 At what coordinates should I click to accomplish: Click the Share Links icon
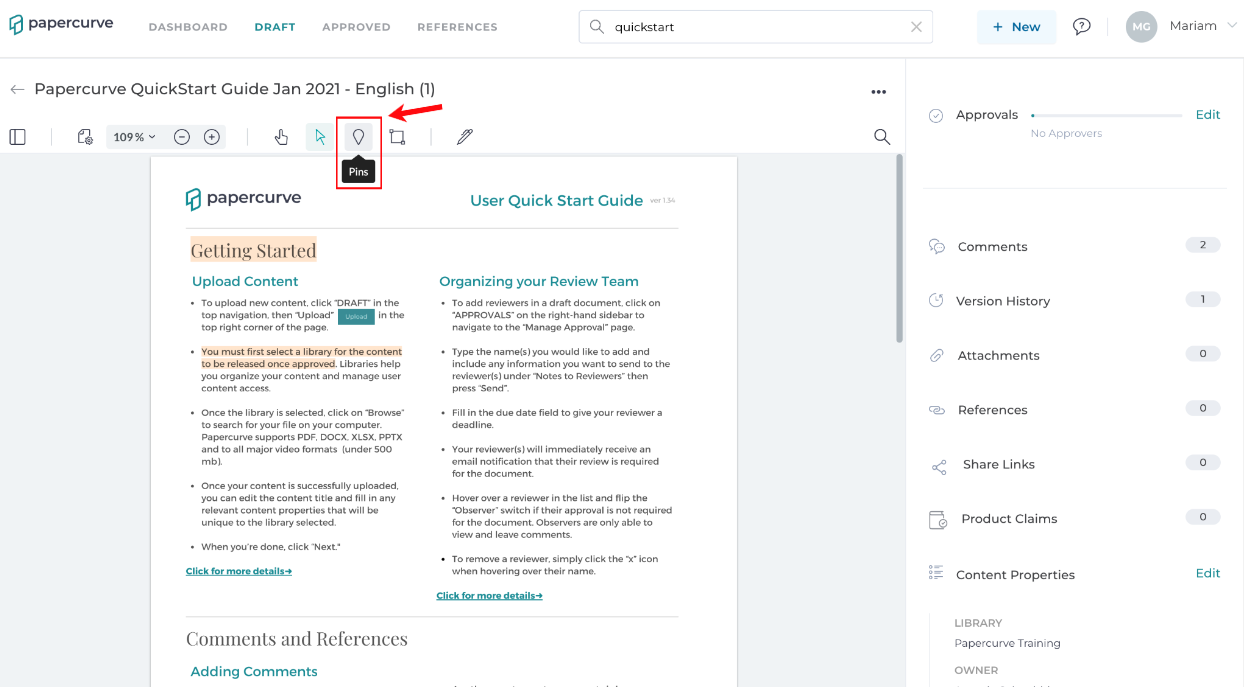tap(939, 467)
